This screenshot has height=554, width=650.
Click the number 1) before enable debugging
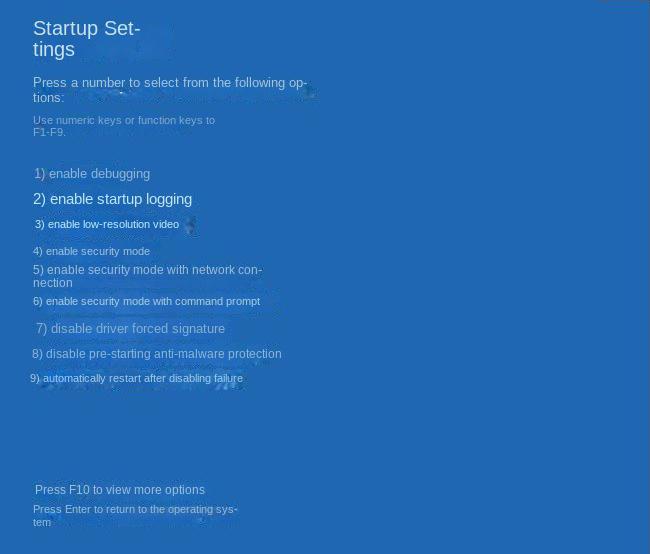point(40,174)
